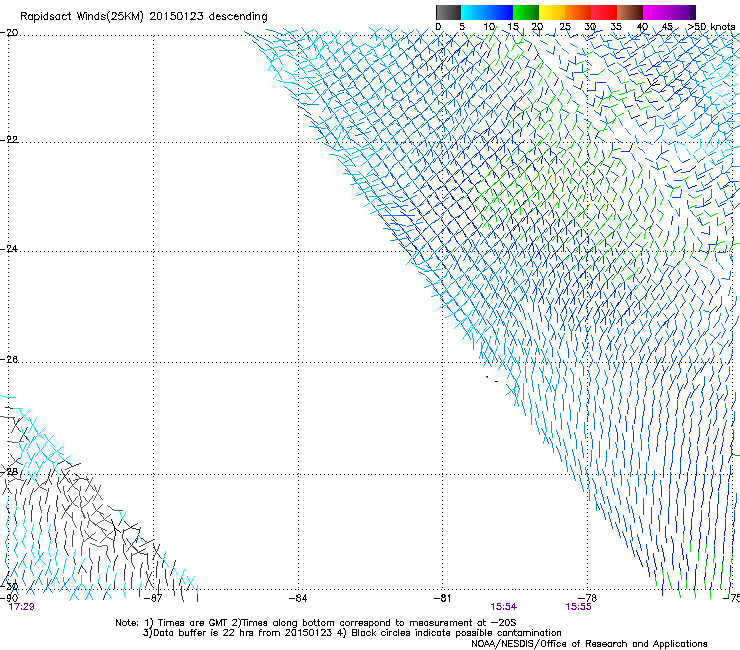
Task: Click the purple time label 15:55
Action: 578,607
